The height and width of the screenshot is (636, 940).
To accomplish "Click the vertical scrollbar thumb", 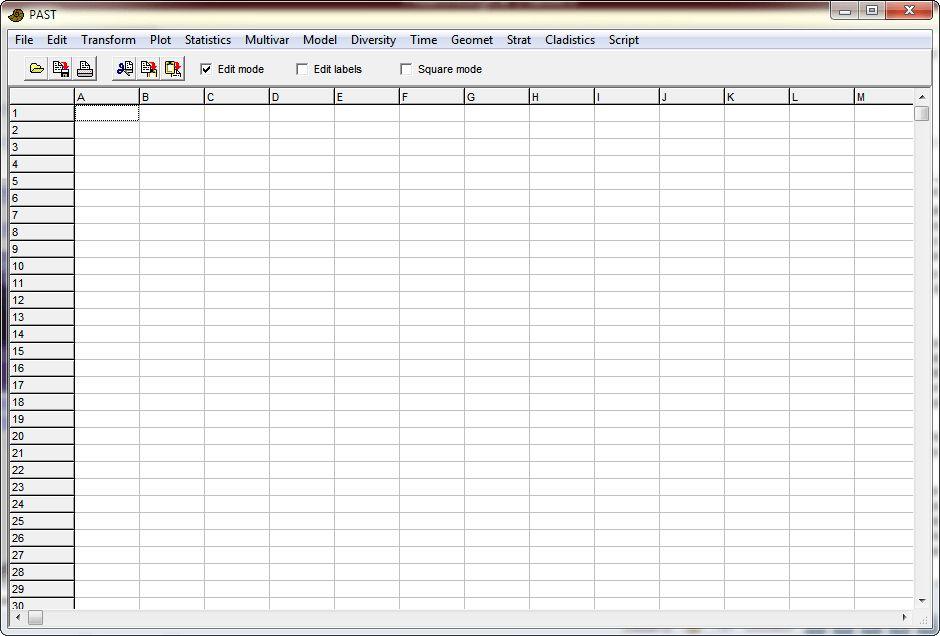I will 922,113.
